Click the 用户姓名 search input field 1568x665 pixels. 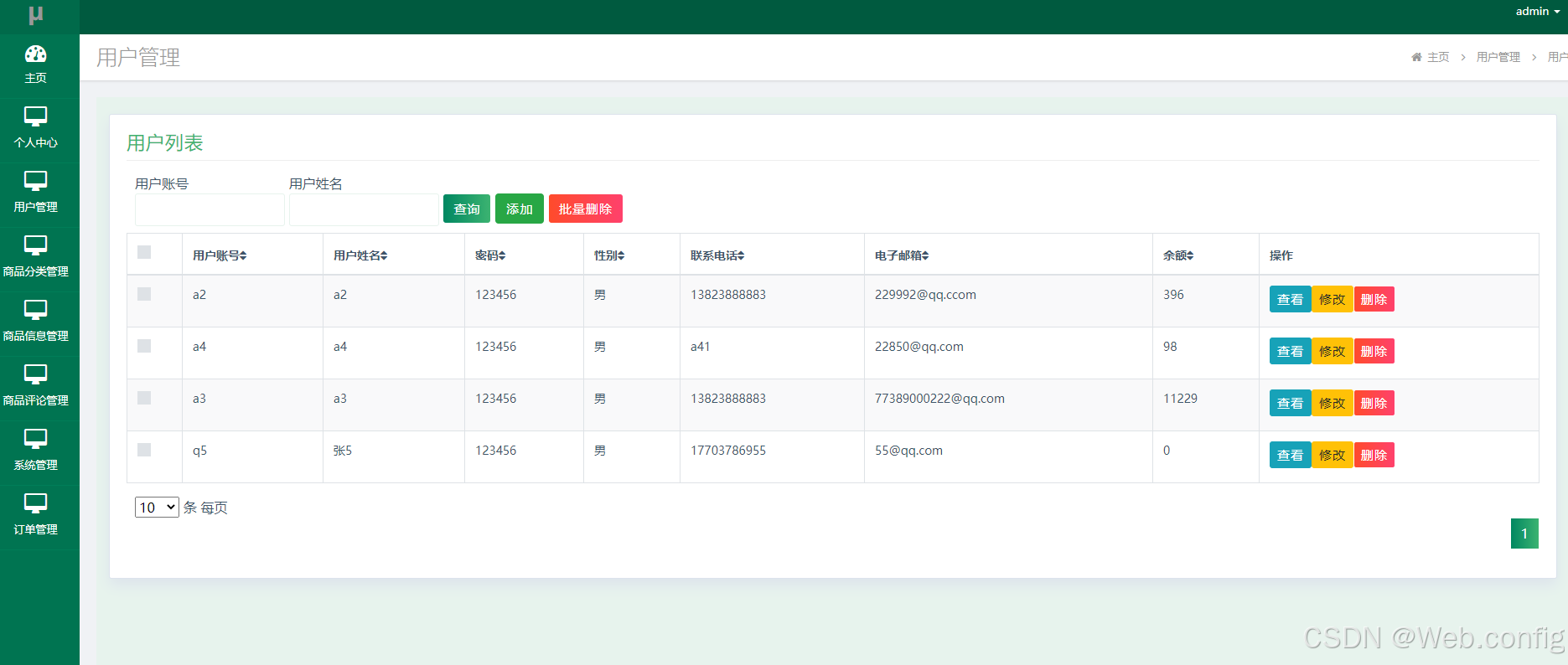tap(364, 209)
